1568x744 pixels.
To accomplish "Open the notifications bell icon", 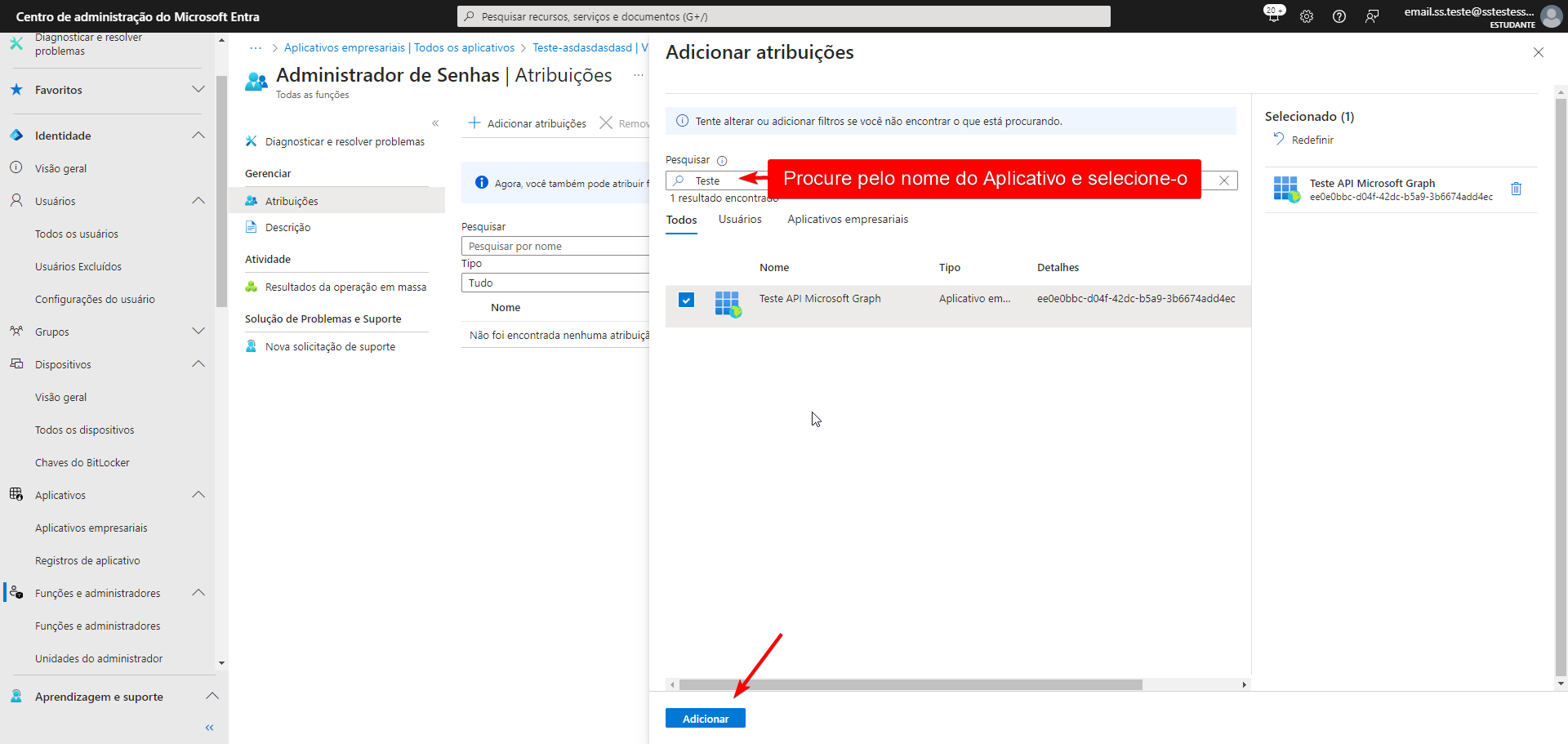I will 1273,16.
